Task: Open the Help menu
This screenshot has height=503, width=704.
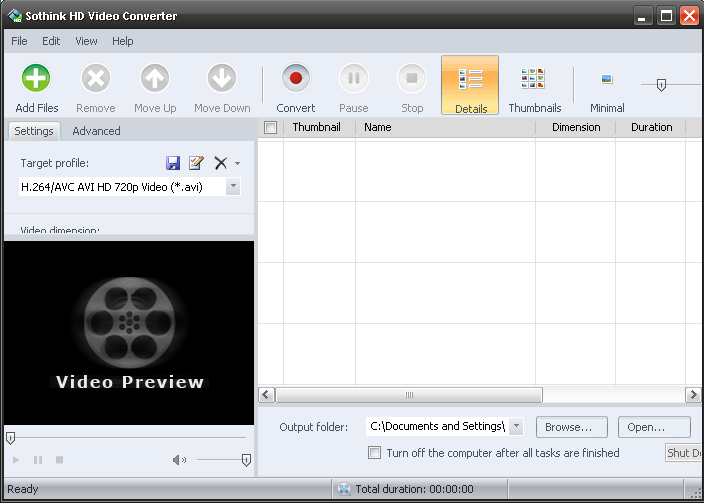Action: (x=123, y=41)
